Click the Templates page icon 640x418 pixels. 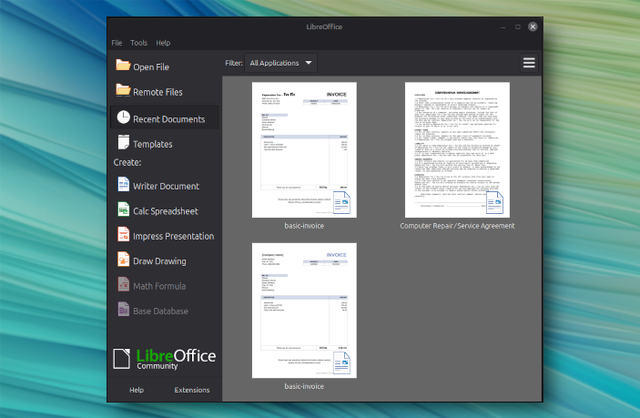[123, 142]
